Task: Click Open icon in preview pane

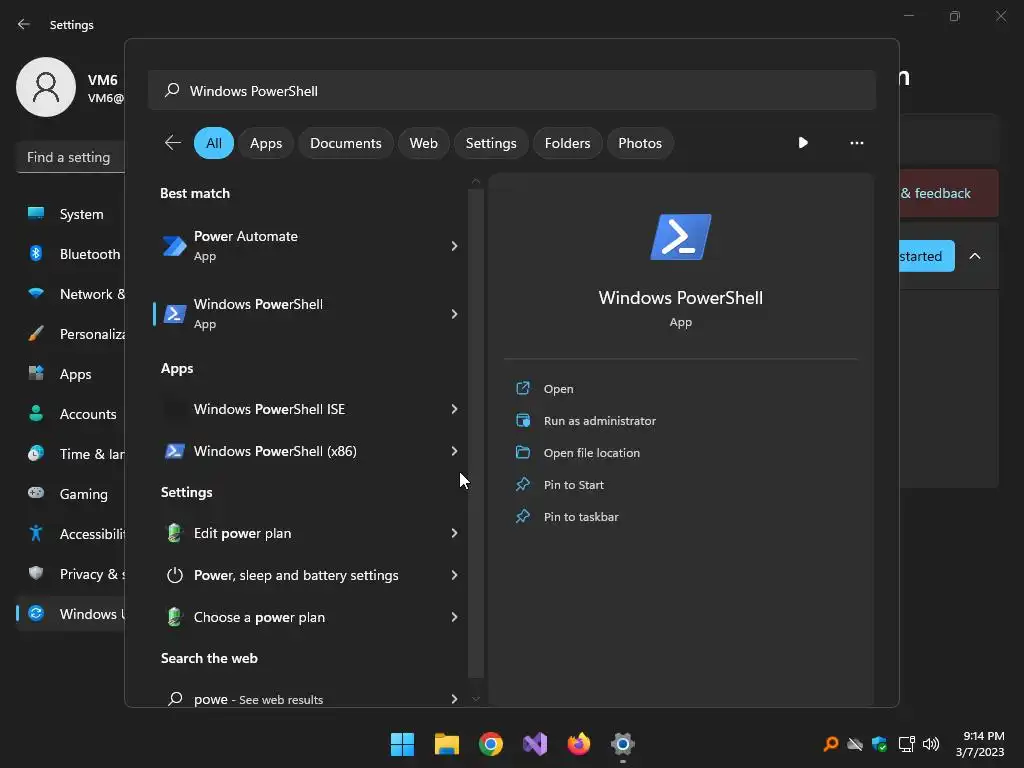Action: 523,389
